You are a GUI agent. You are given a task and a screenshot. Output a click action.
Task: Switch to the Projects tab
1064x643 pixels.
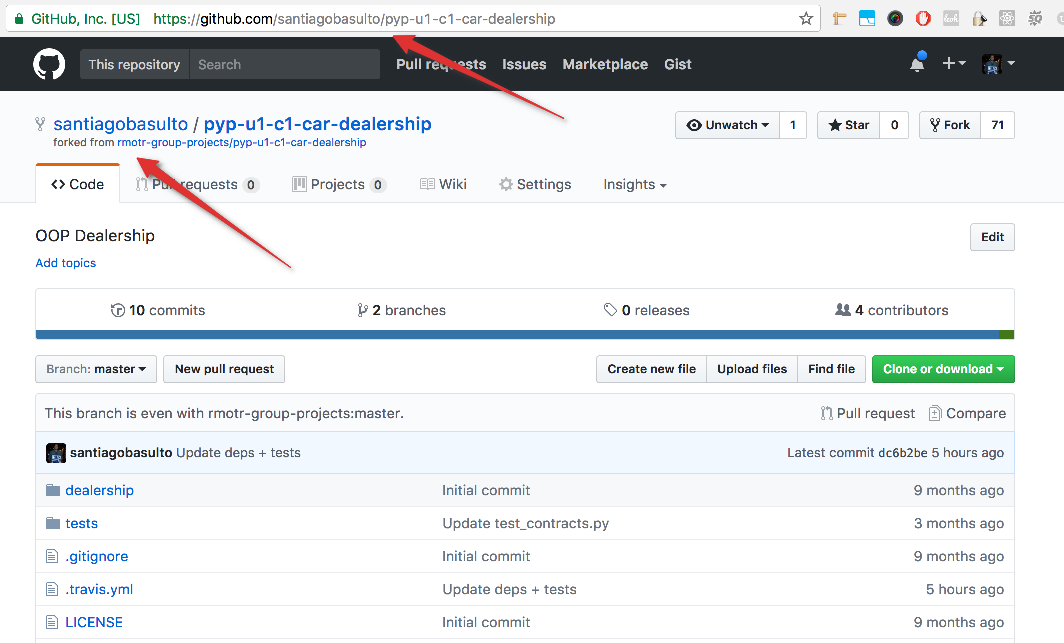click(x=339, y=184)
